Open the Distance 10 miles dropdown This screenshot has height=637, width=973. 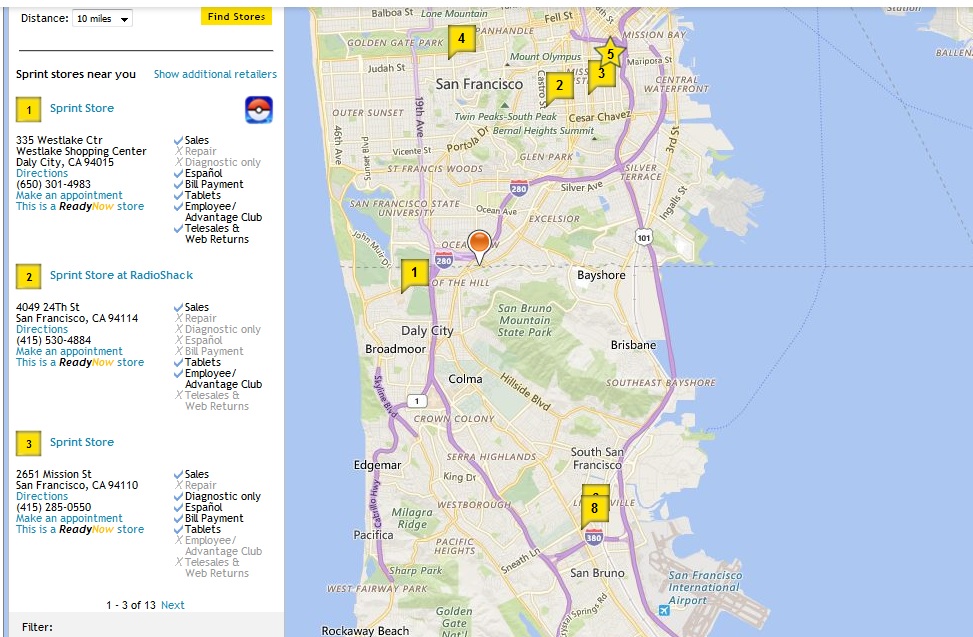coord(102,19)
